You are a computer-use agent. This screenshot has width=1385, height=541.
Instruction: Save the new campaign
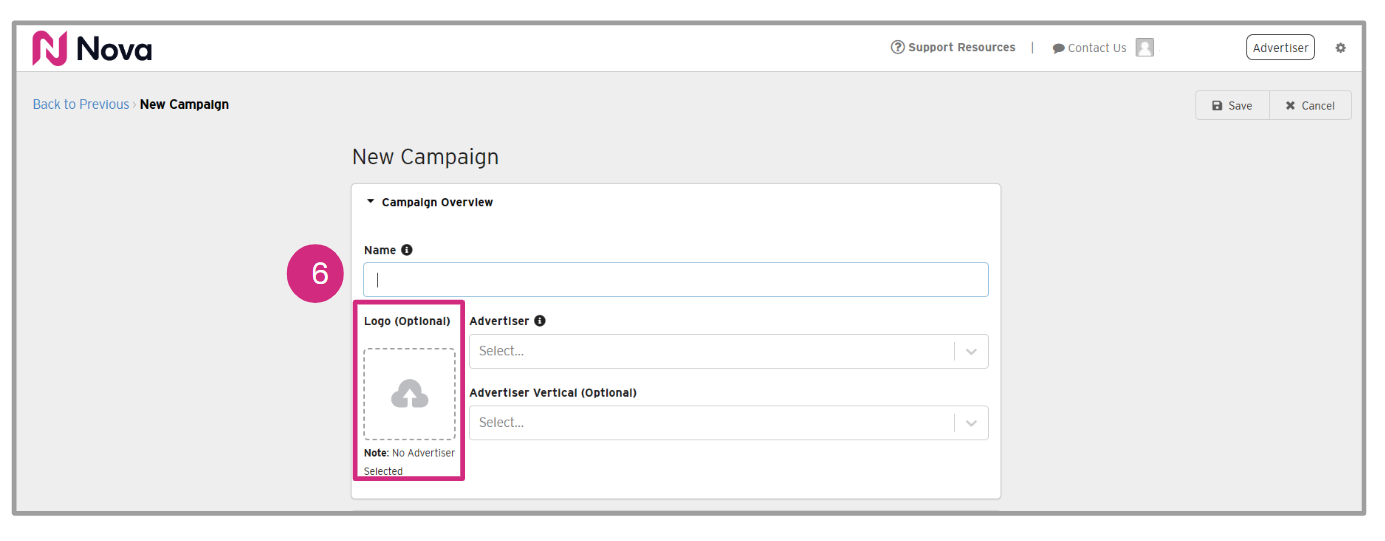[x=1232, y=106]
